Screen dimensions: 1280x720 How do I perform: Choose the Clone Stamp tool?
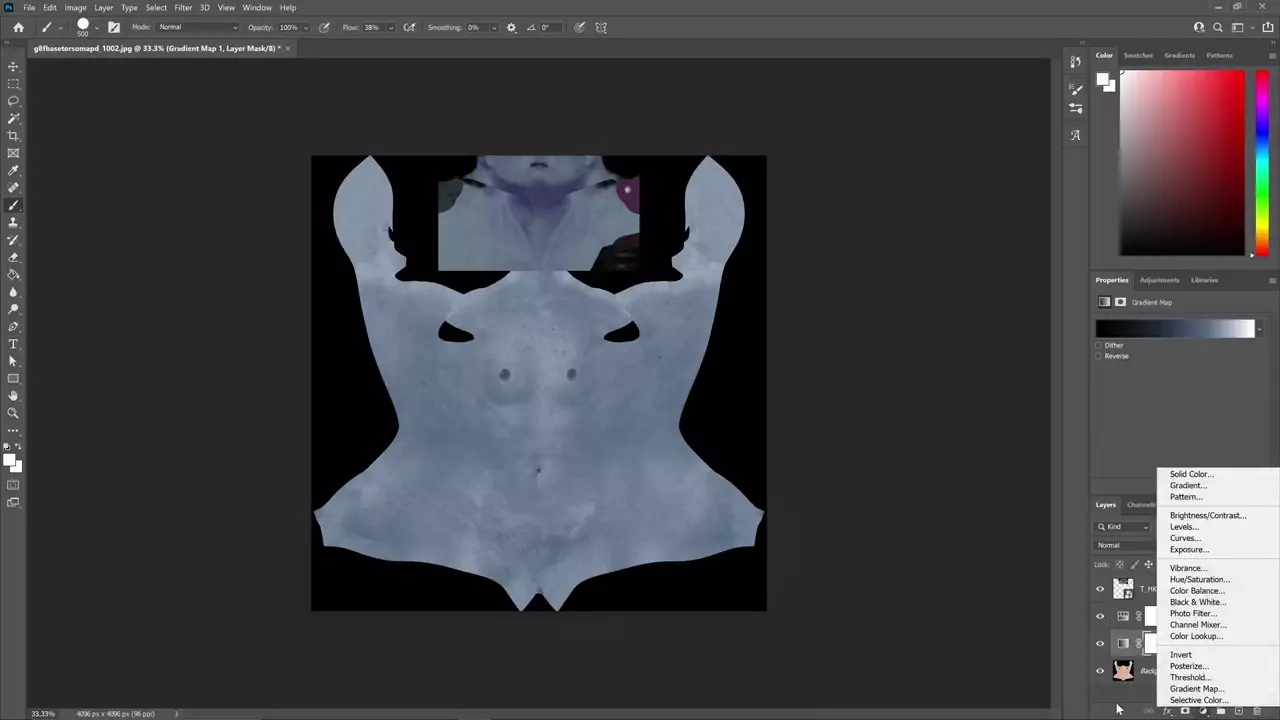(x=13, y=223)
